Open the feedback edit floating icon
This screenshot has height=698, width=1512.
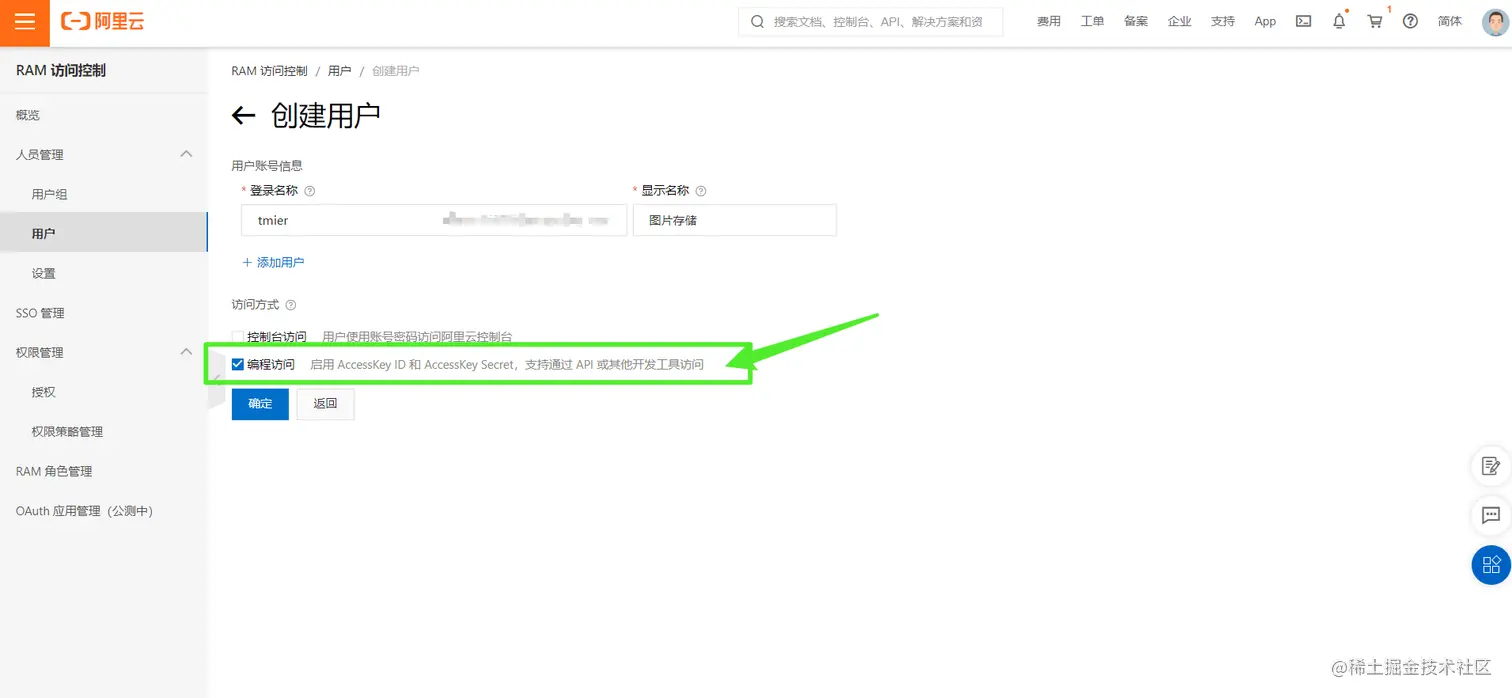coord(1490,466)
